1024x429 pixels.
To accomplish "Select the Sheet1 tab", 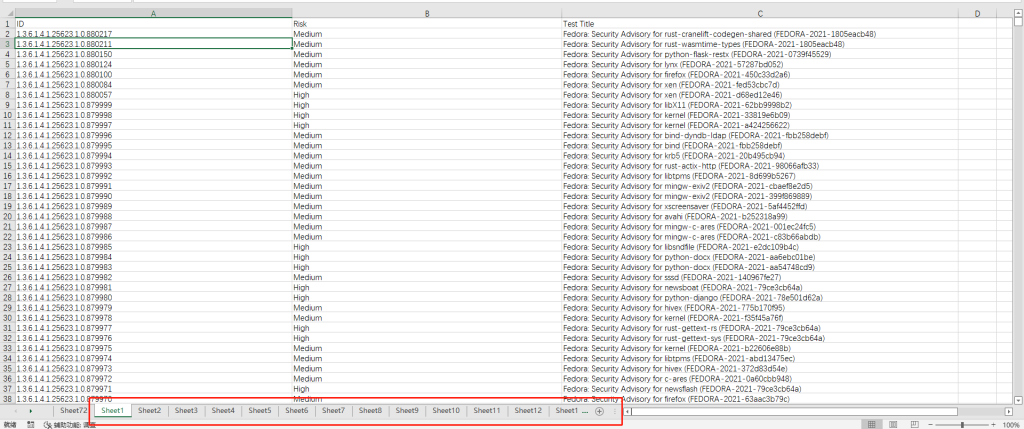I will click(x=112, y=411).
